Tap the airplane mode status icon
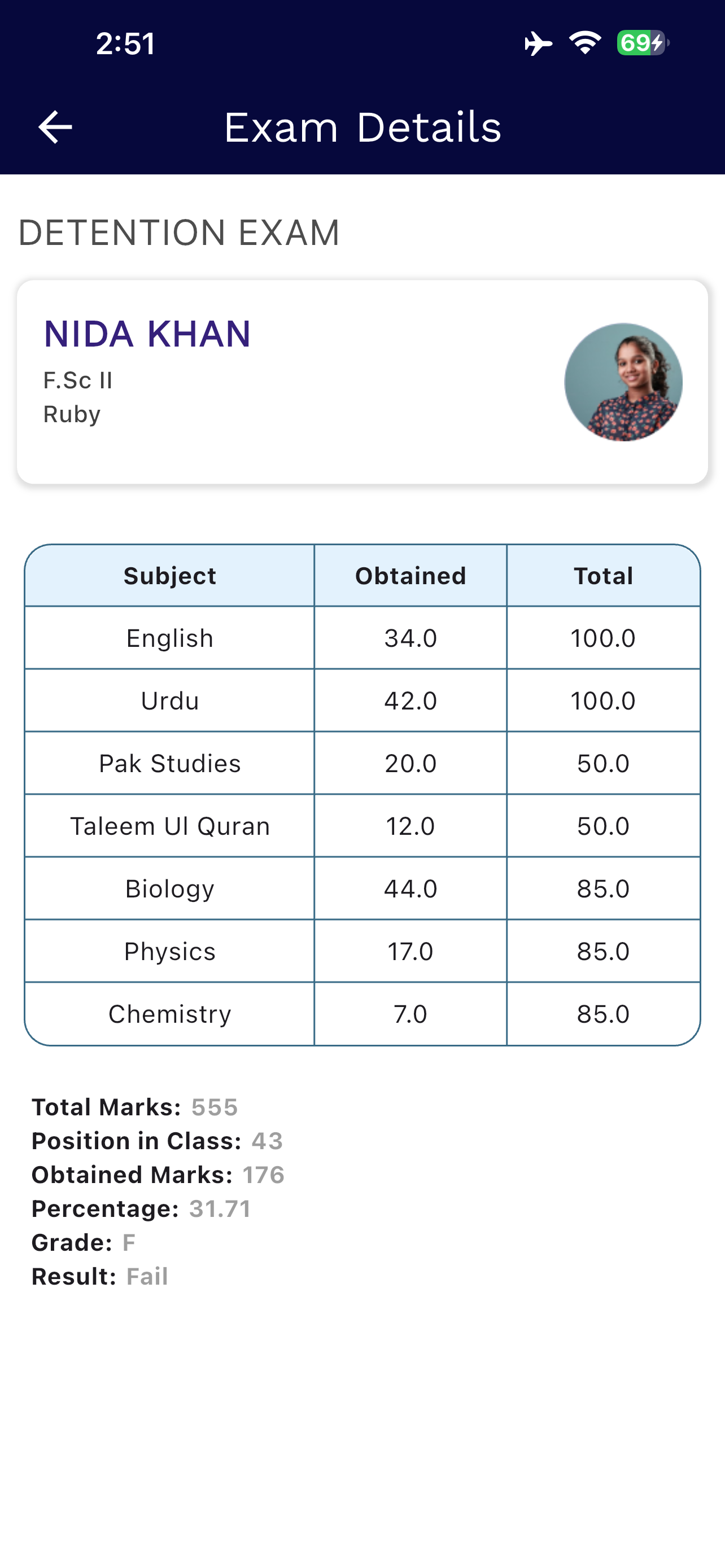 coord(538,43)
